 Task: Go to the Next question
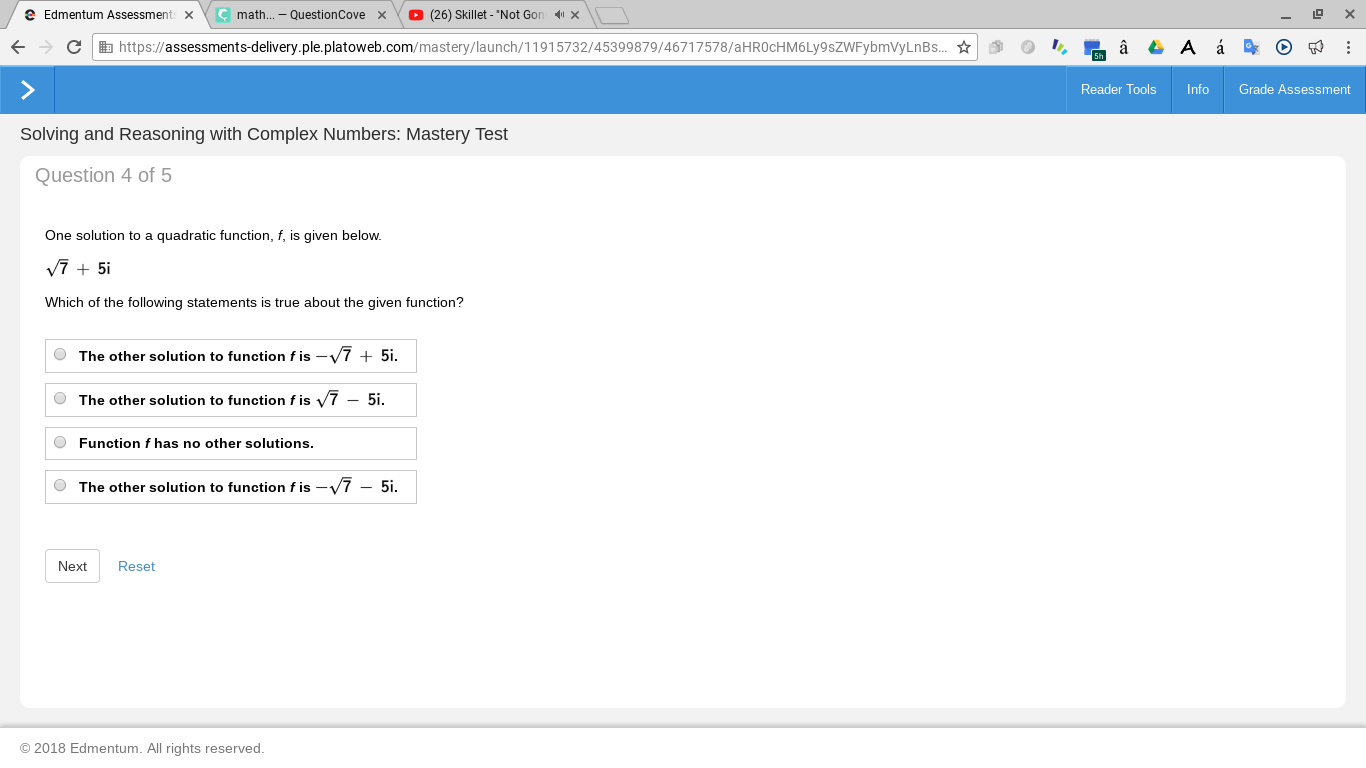coord(72,566)
